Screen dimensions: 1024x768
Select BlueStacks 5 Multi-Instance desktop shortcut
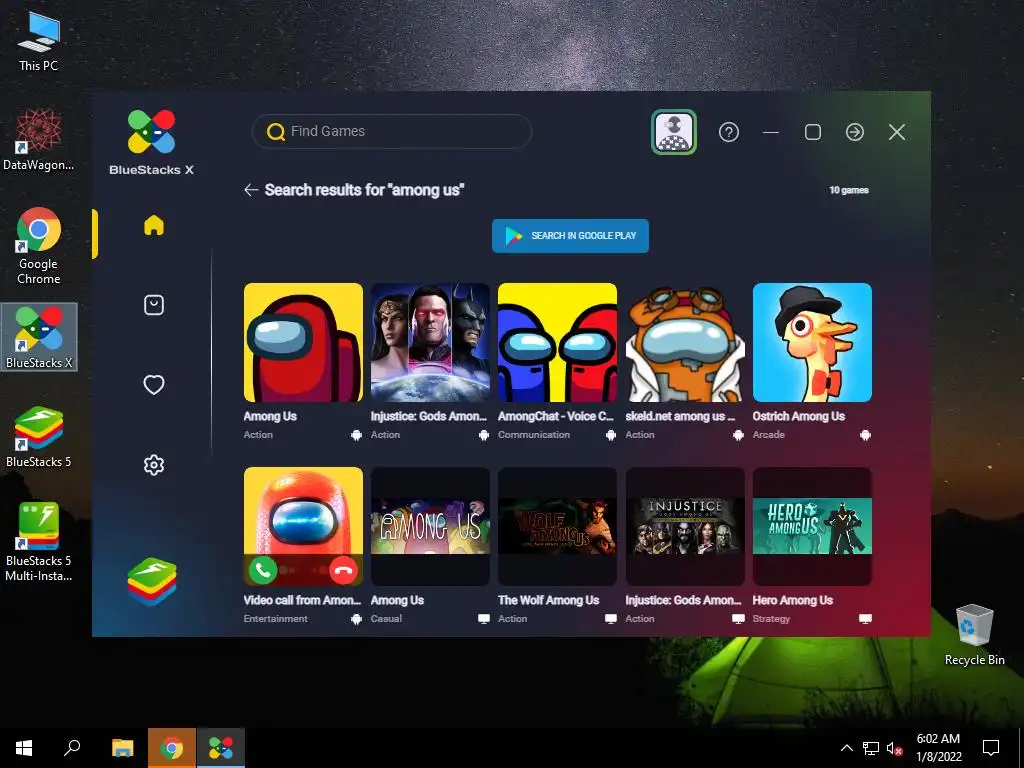pos(39,542)
